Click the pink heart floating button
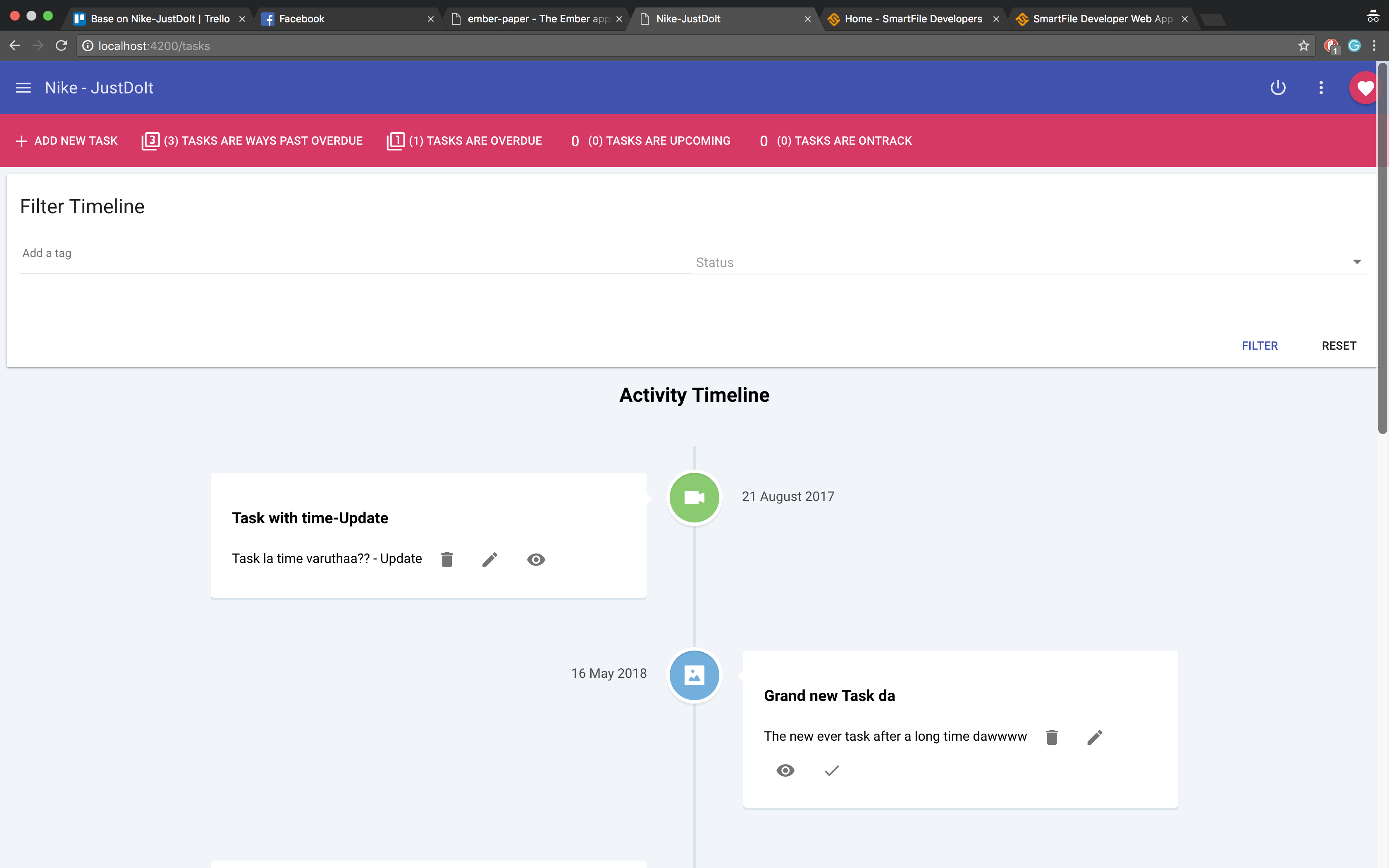 1364,88
